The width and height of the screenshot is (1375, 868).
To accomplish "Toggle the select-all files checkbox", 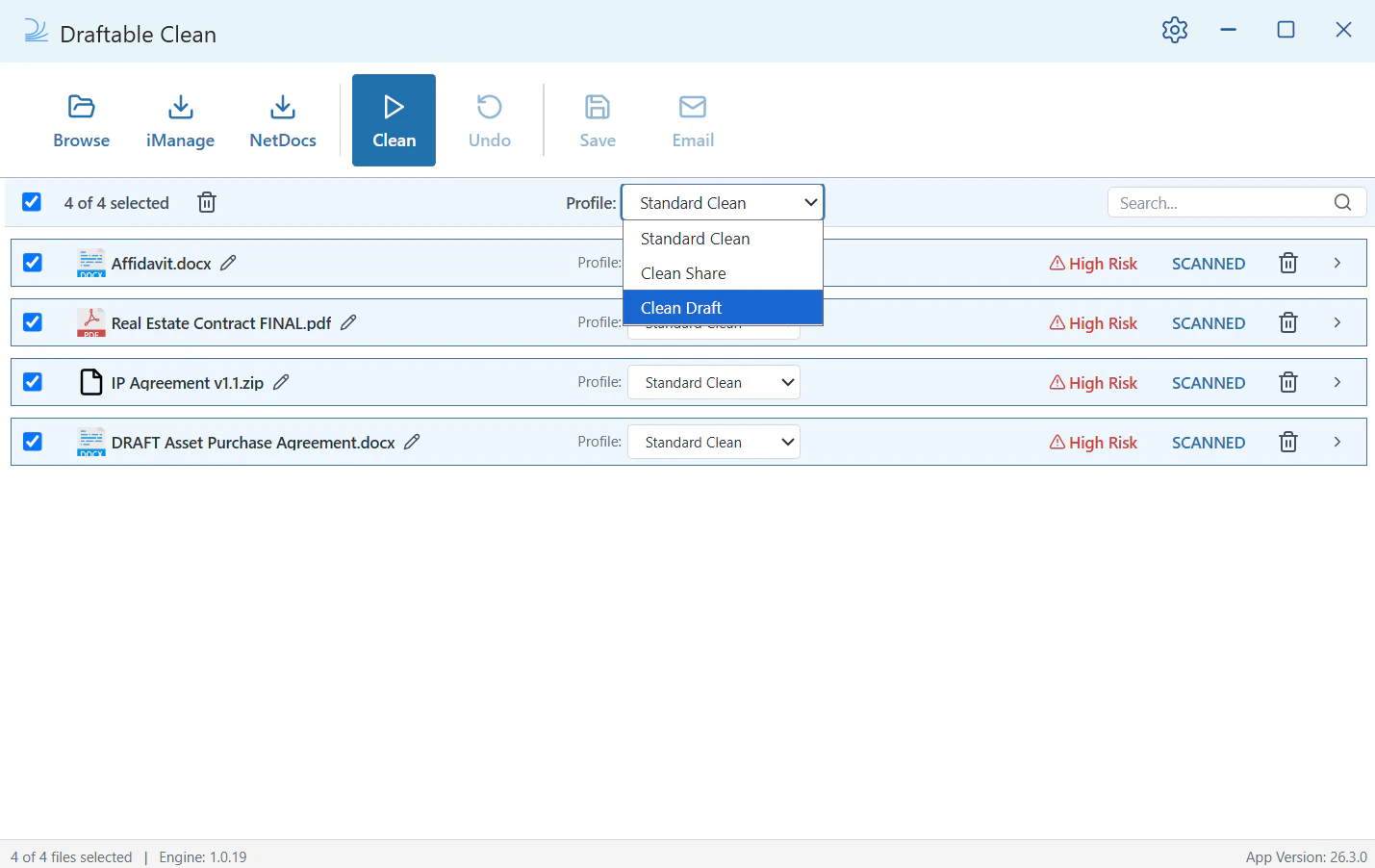I will [x=32, y=202].
